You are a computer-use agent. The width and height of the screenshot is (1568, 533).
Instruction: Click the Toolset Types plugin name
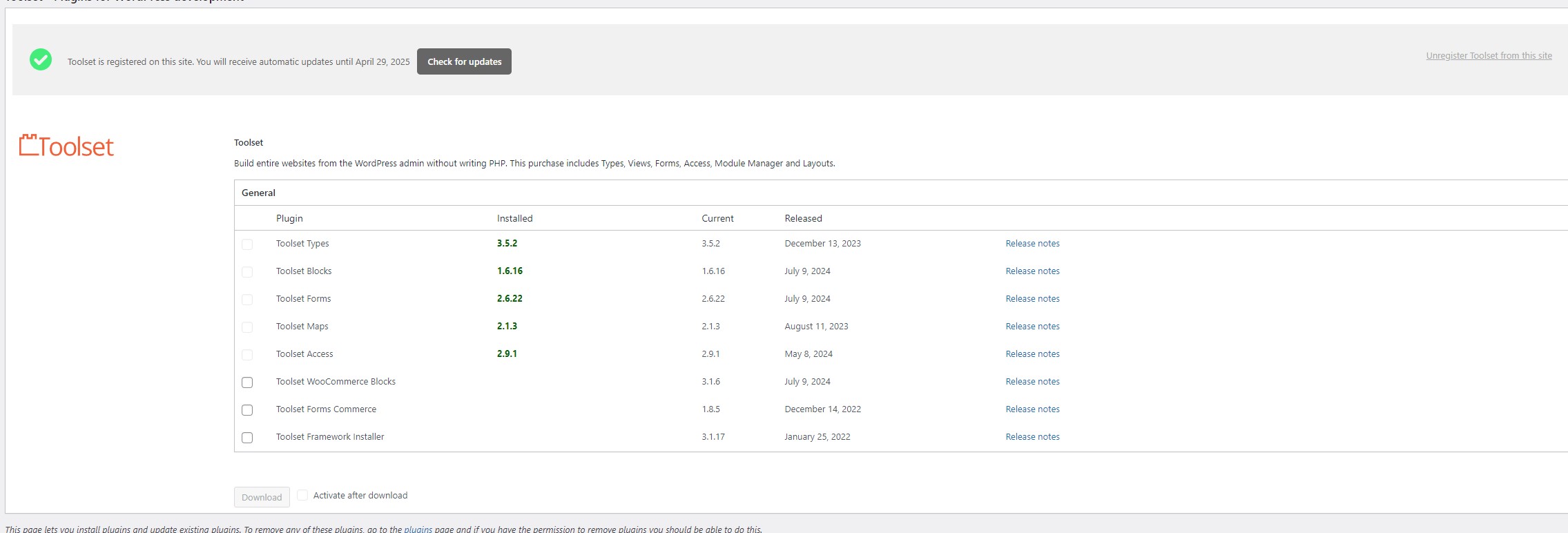tap(302, 244)
